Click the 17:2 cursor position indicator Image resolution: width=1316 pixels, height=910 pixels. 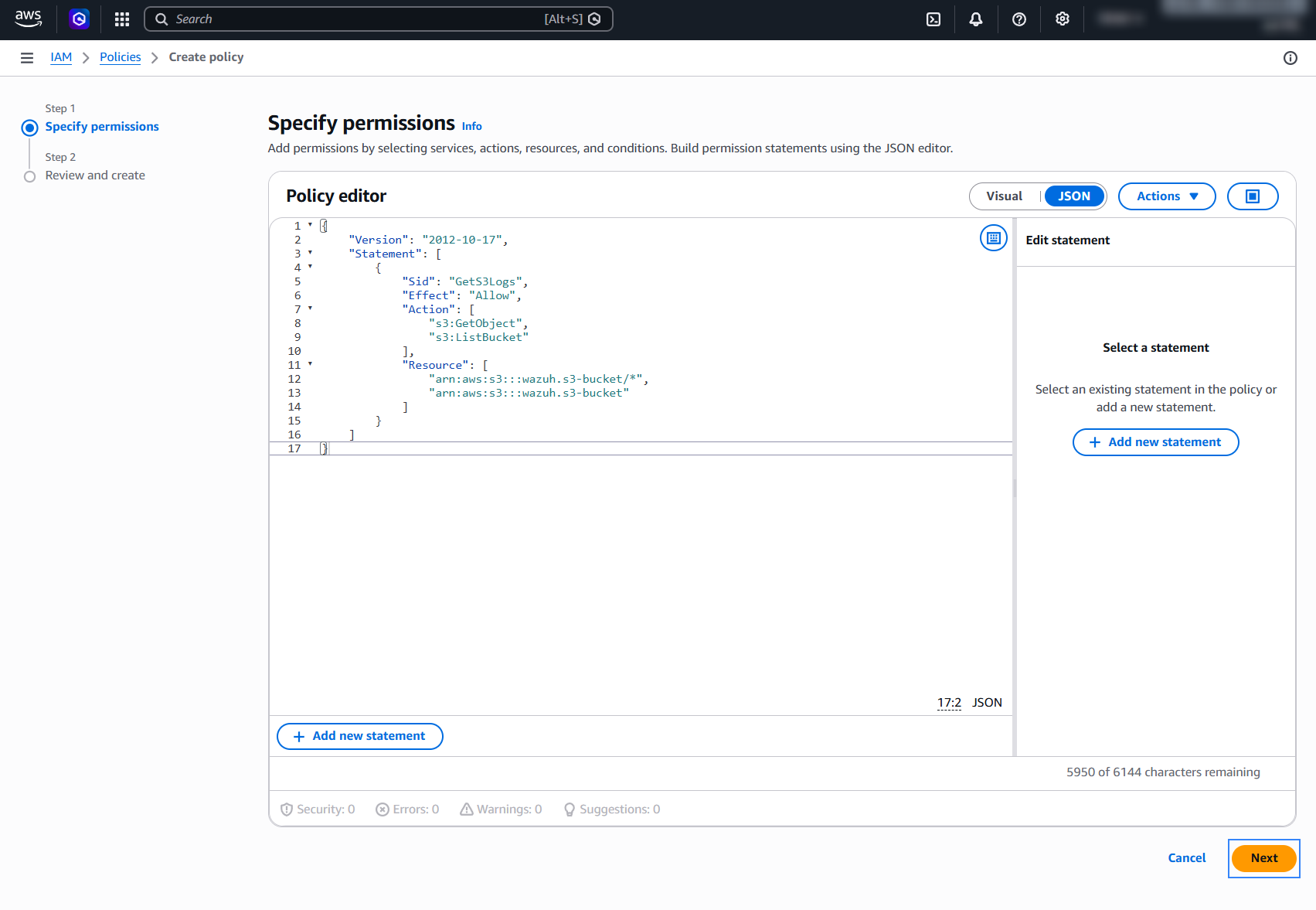[x=949, y=703]
